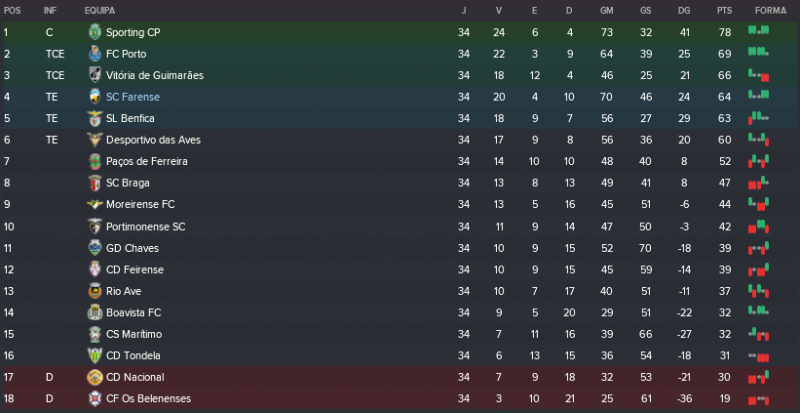Sort table by POS column header

12,10
